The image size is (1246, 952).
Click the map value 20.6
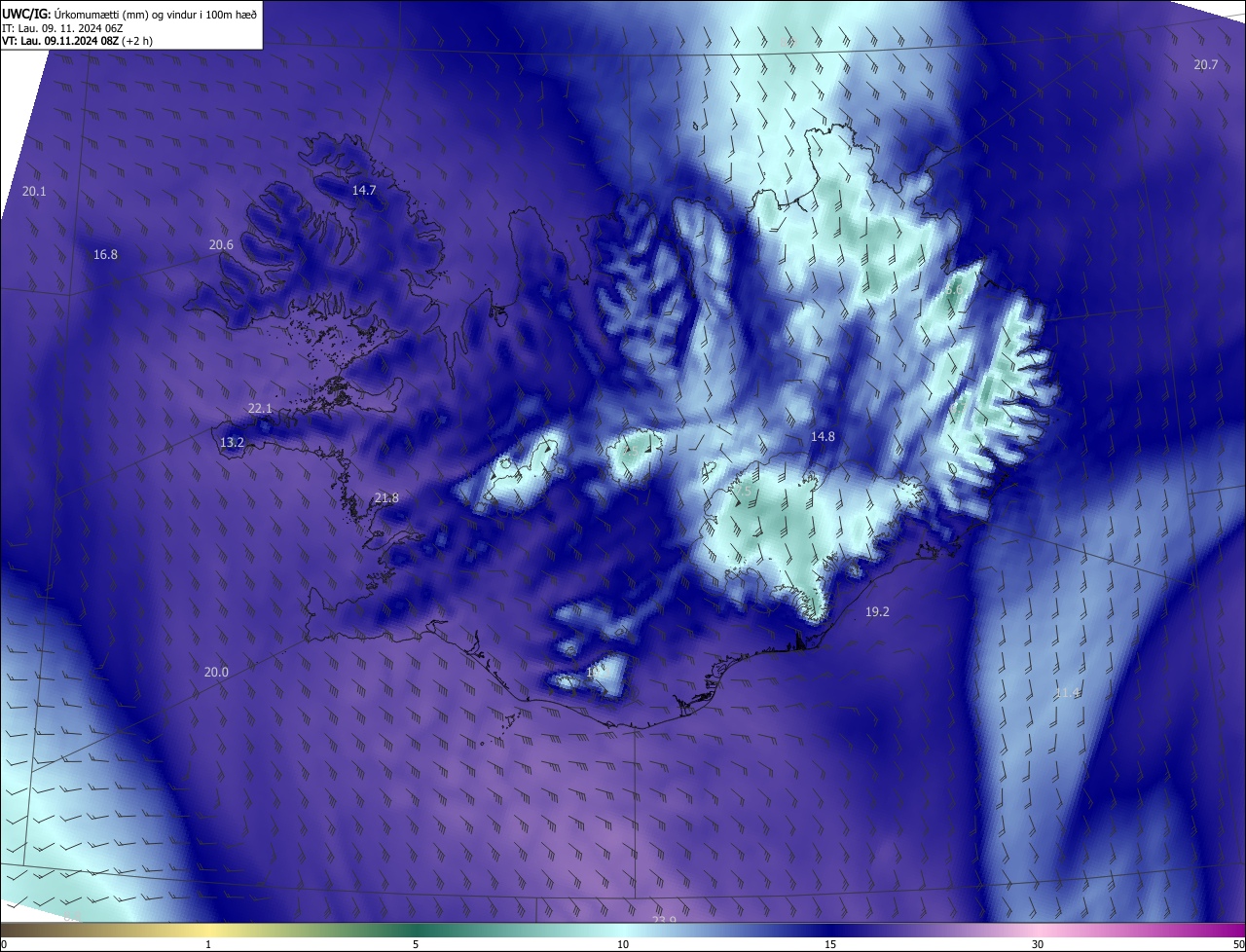tap(221, 245)
